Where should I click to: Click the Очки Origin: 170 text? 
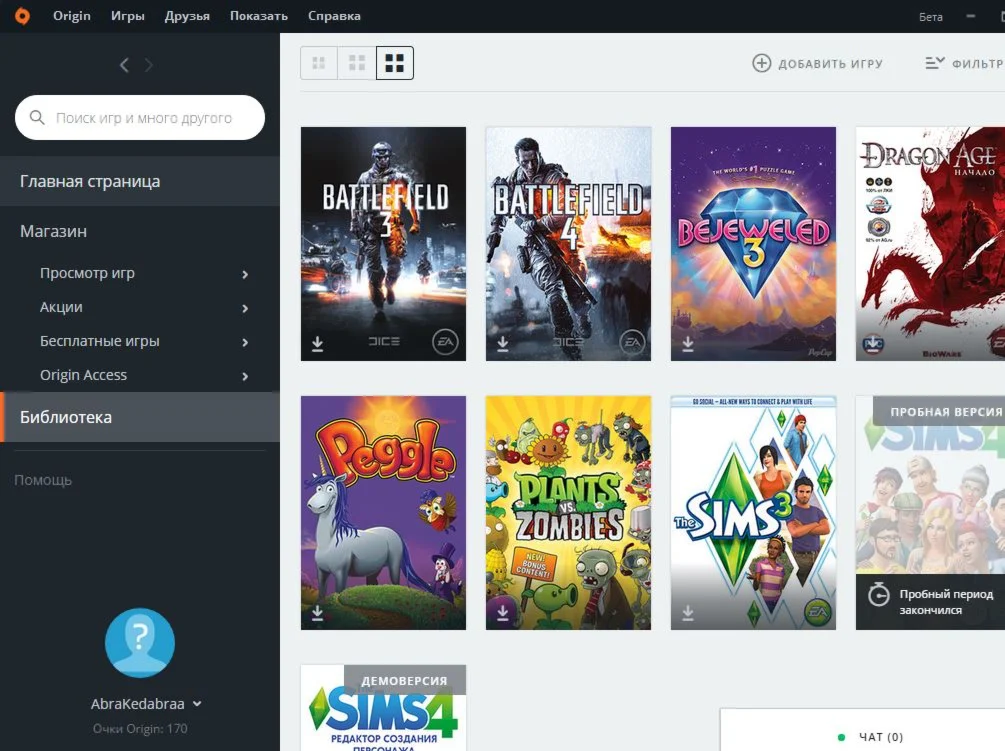140,729
